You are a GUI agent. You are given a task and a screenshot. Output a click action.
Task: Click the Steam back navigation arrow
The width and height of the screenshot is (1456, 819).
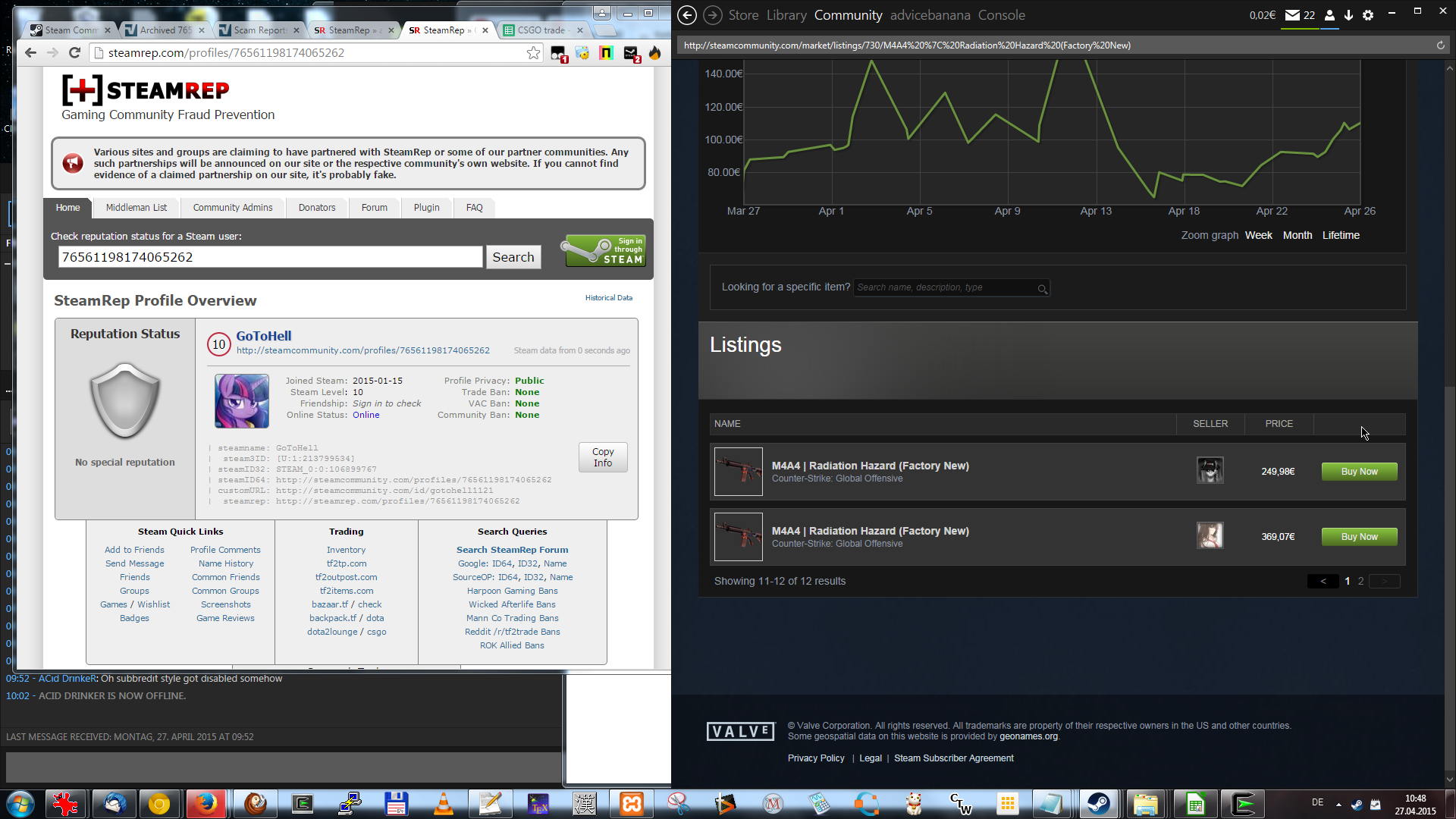click(x=686, y=15)
